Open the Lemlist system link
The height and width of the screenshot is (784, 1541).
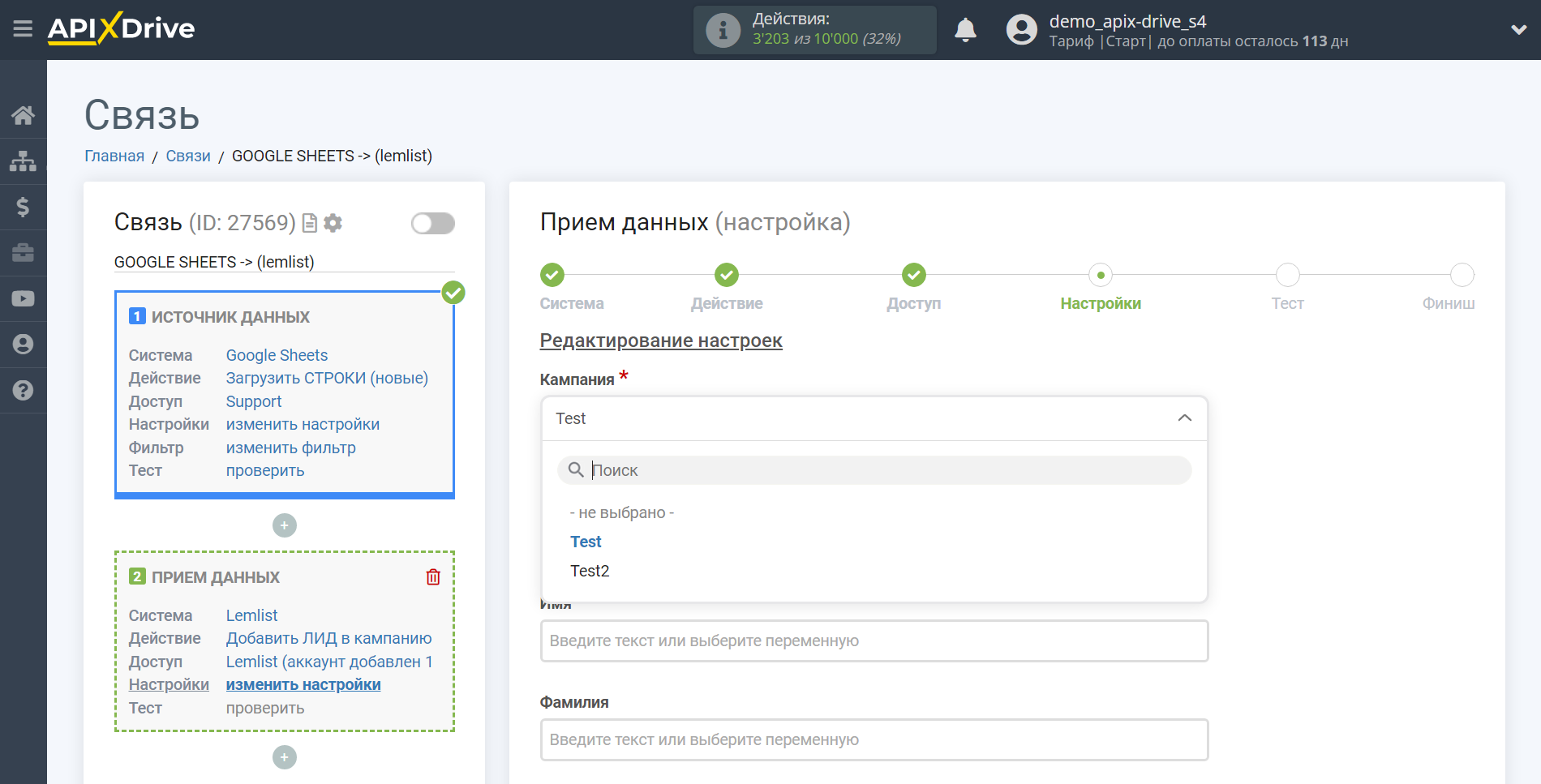tap(251, 615)
